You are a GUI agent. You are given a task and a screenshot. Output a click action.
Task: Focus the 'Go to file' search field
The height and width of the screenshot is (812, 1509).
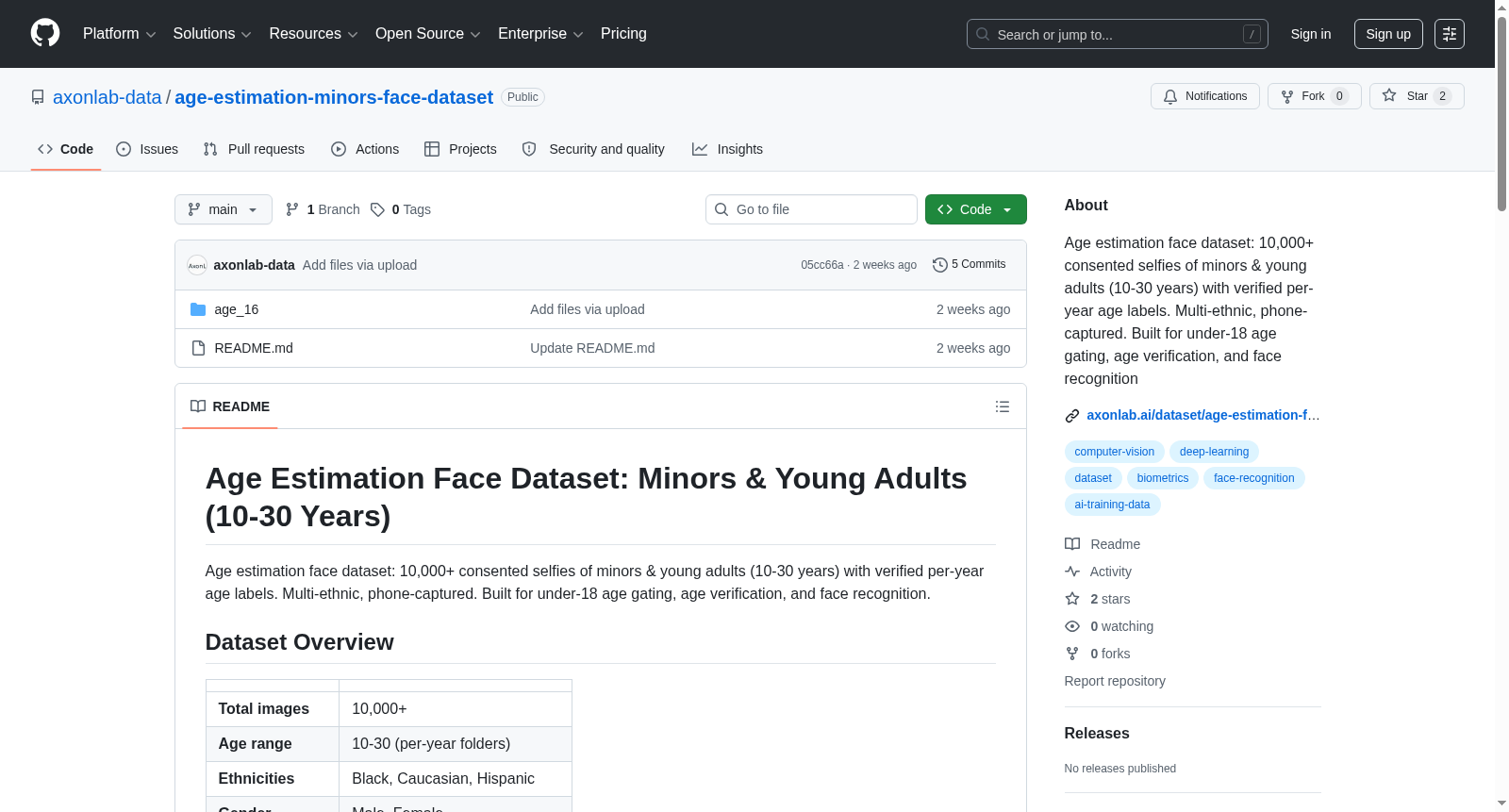coord(811,209)
